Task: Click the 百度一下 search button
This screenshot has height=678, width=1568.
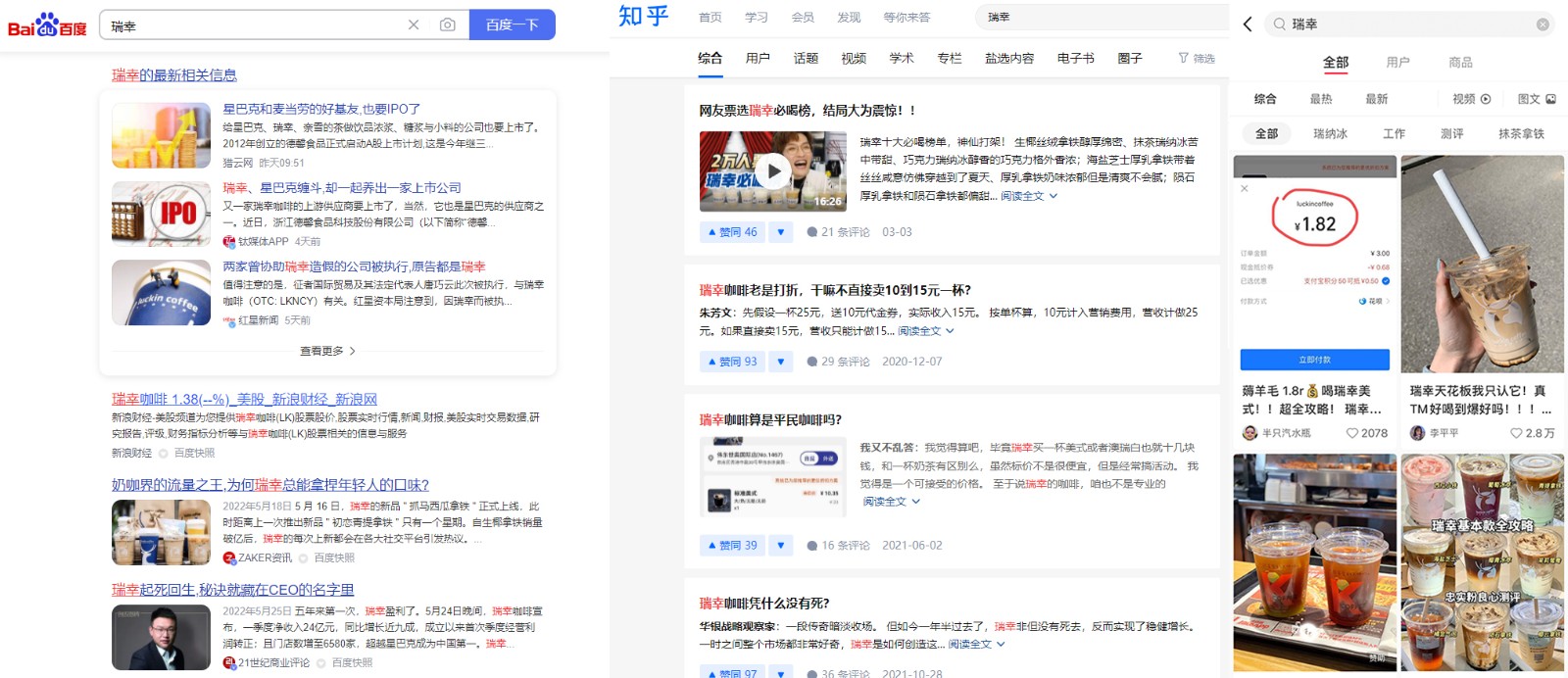Action: coord(513,25)
